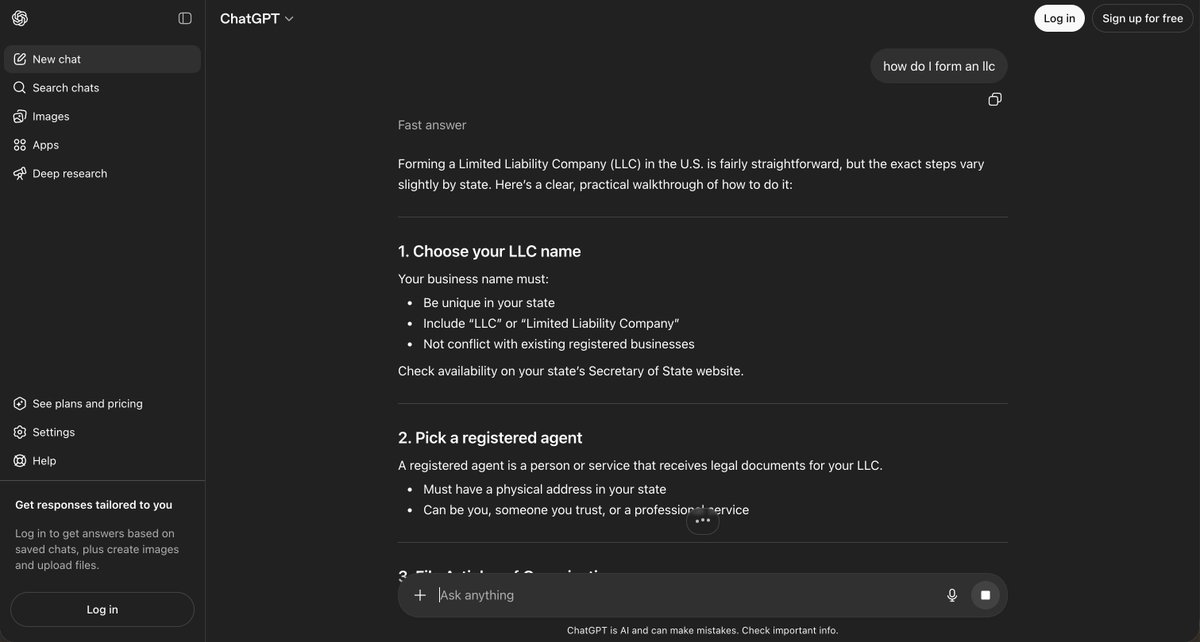Copy the user message with the copy icon
This screenshot has height=642, width=1200.
[995, 99]
